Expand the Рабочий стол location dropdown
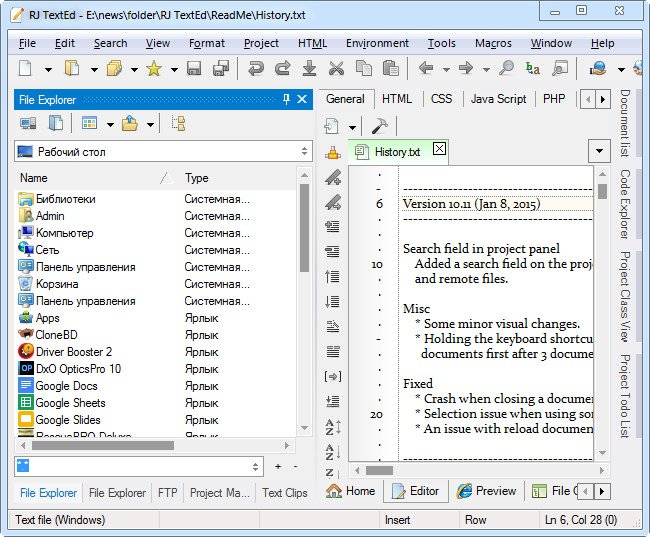Image resolution: width=650 pixels, height=537 pixels. pos(304,151)
